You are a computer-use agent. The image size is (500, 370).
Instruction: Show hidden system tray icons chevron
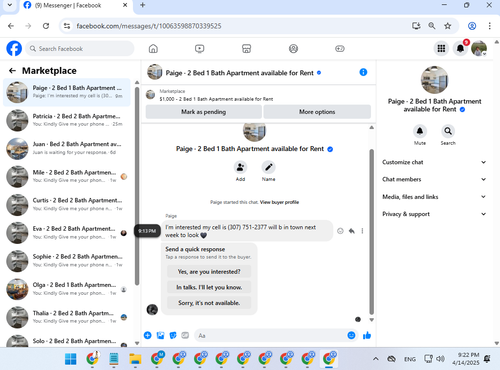click(x=376, y=359)
